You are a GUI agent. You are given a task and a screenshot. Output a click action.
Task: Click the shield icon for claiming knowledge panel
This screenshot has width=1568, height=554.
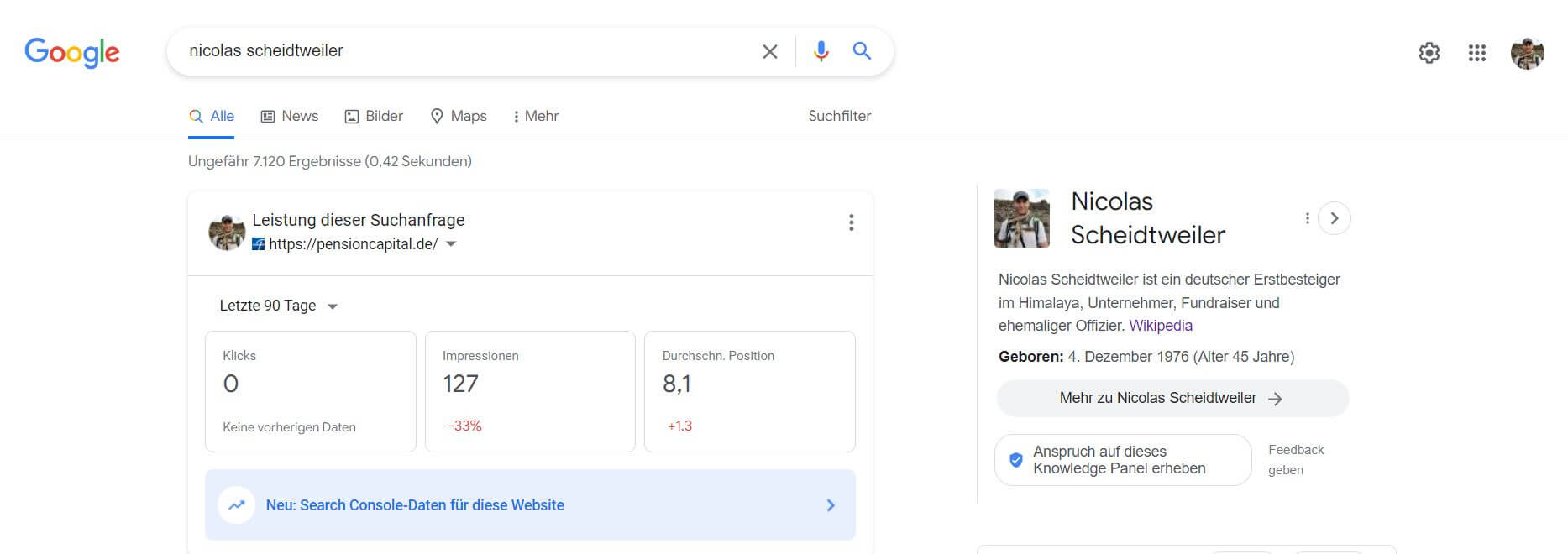click(1016, 460)
